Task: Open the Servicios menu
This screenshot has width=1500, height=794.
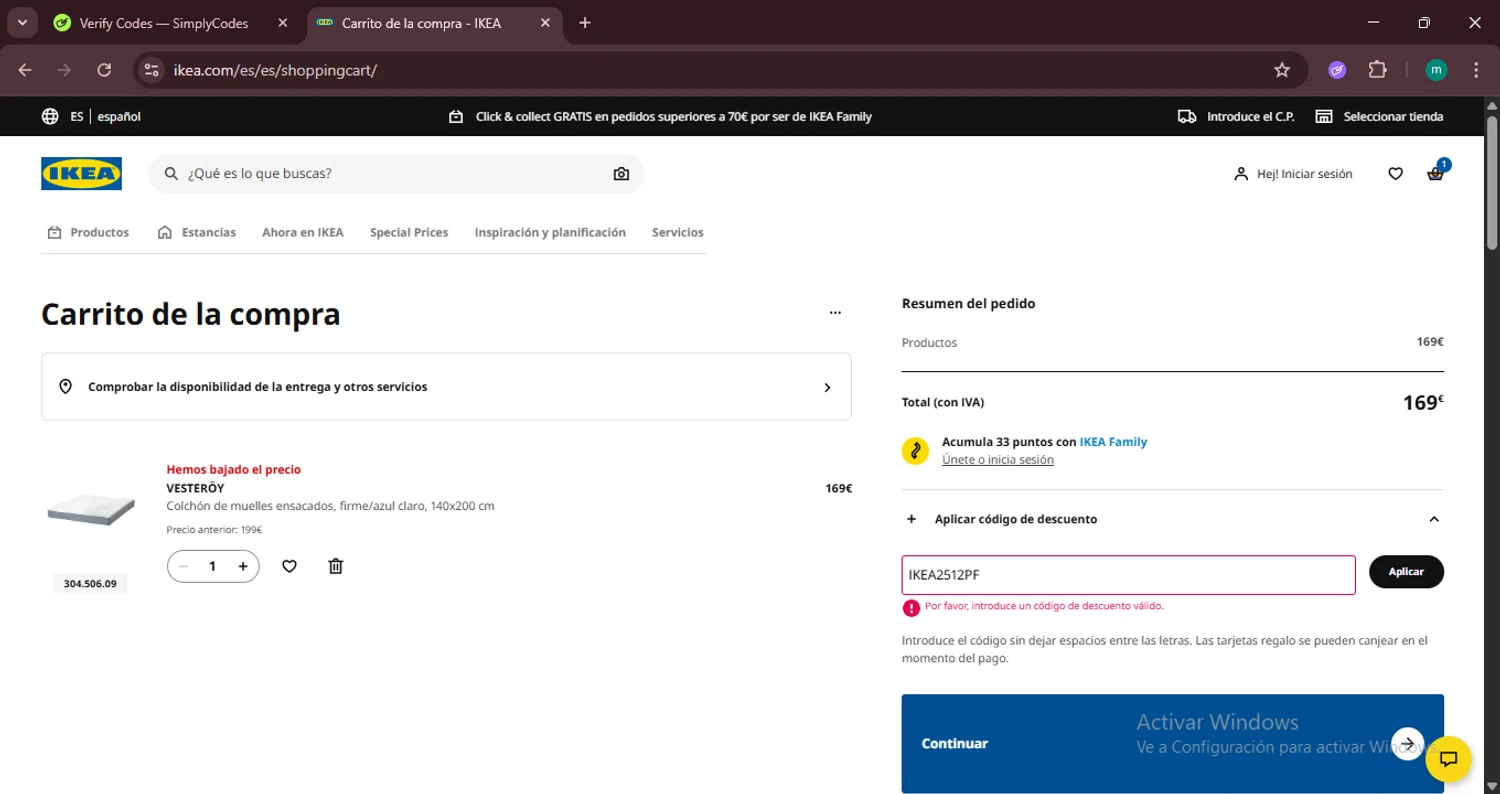Action: coord(678,232)
